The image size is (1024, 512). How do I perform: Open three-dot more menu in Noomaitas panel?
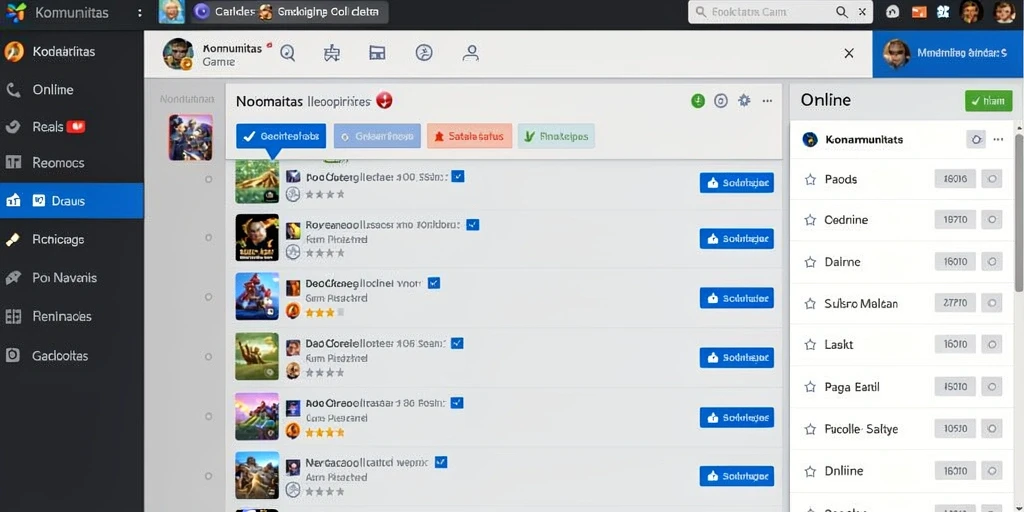tap(767, 101)
